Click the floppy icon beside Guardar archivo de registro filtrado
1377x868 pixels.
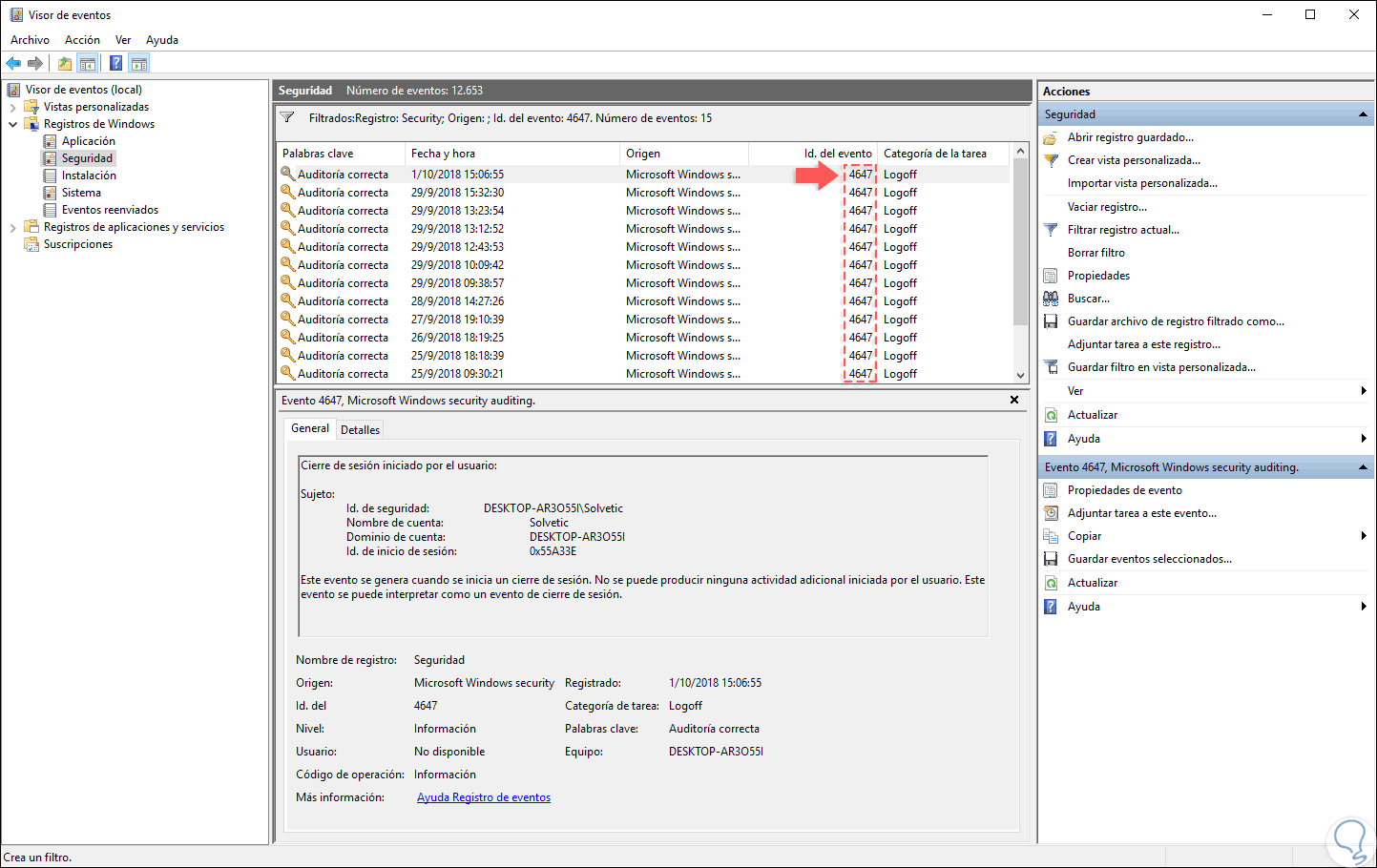(1051, 321)
